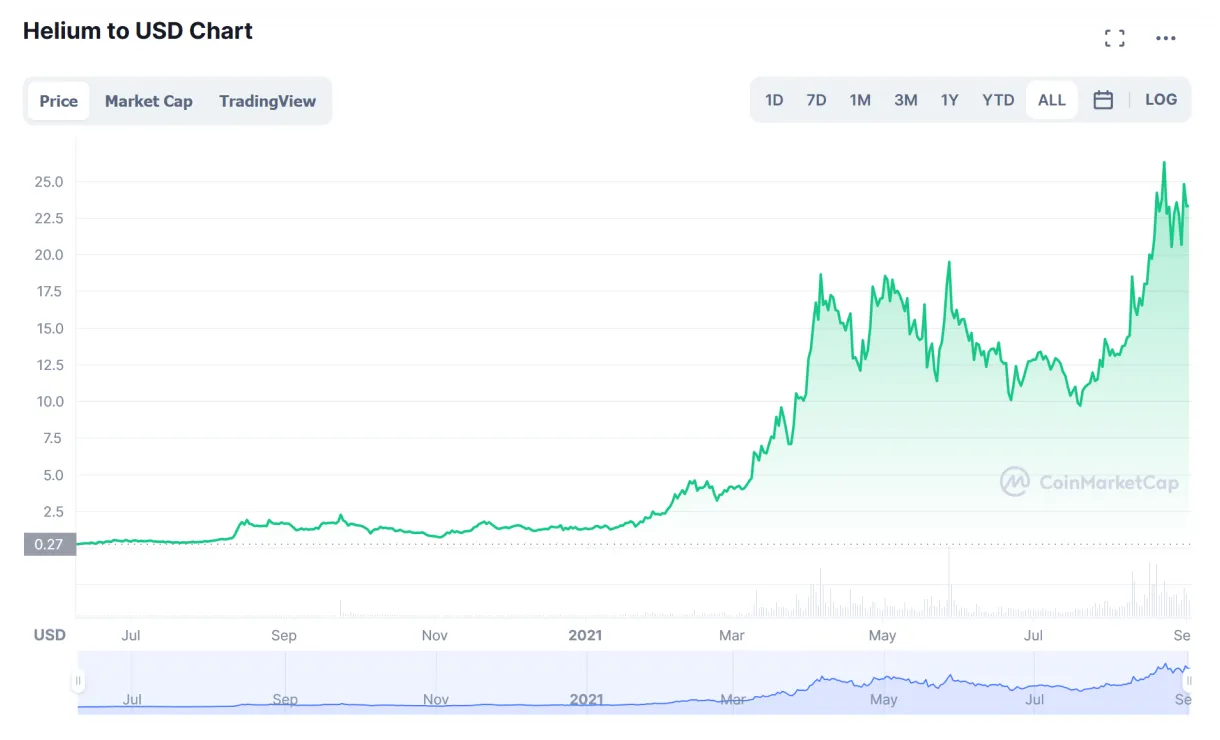Viewport: 1220px width, 740px height.
Task: Enable logarithmic scale with LOG
Action: (1161, 100)
